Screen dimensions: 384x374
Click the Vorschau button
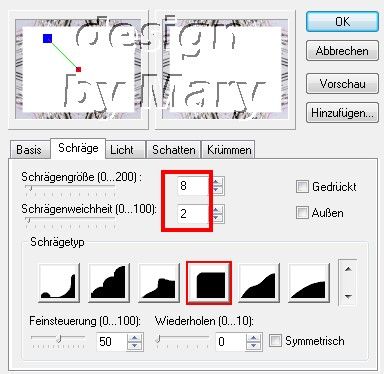[342, 83]
